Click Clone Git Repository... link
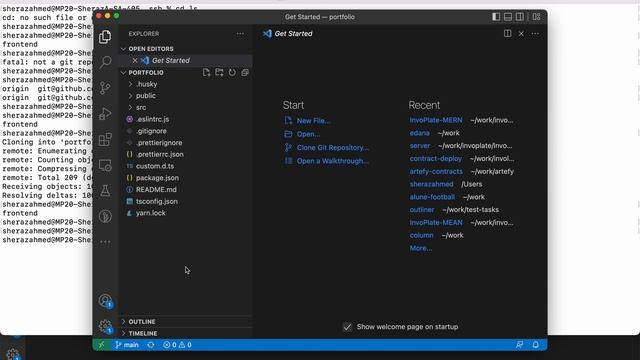 point(333,148)
